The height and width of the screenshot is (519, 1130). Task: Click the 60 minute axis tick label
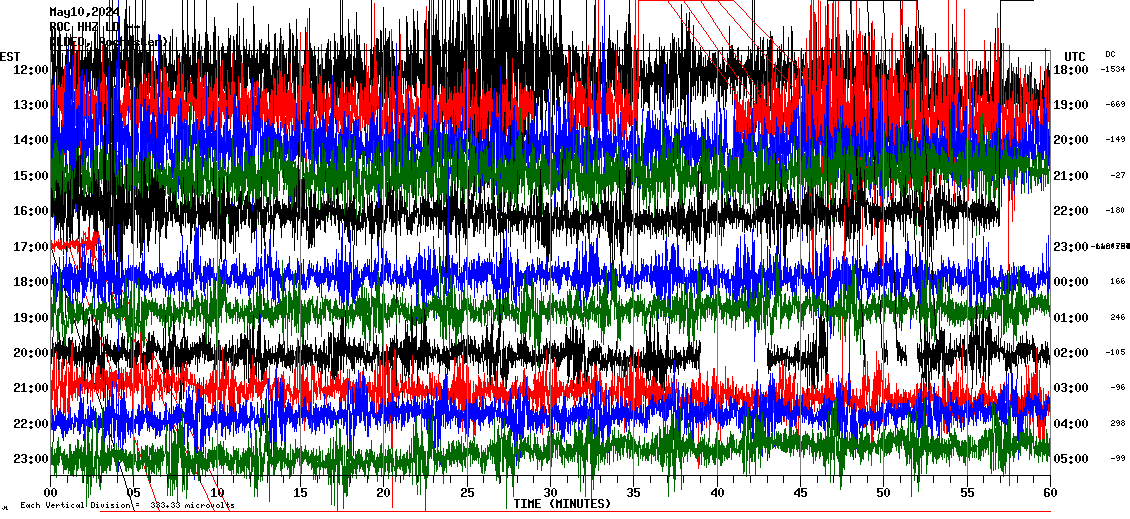pos(1049,492)
